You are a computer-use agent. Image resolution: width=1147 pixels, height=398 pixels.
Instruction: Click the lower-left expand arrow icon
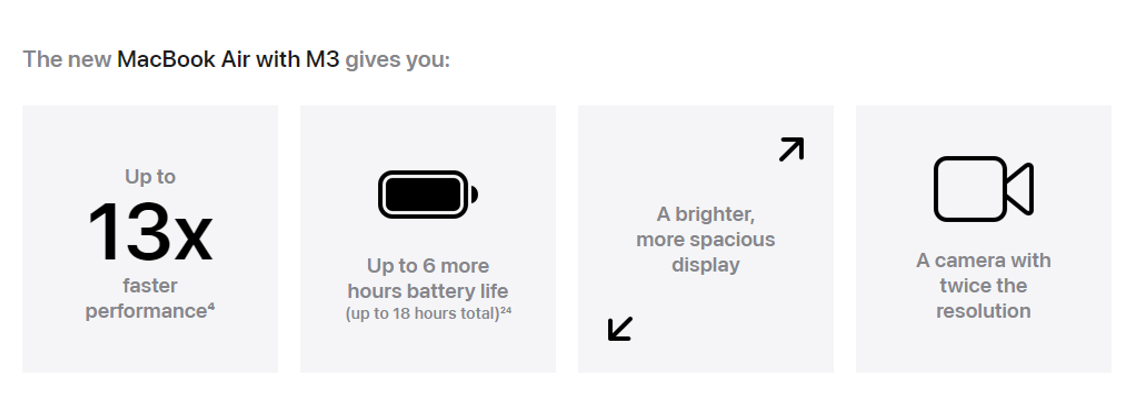coord(620,328)
